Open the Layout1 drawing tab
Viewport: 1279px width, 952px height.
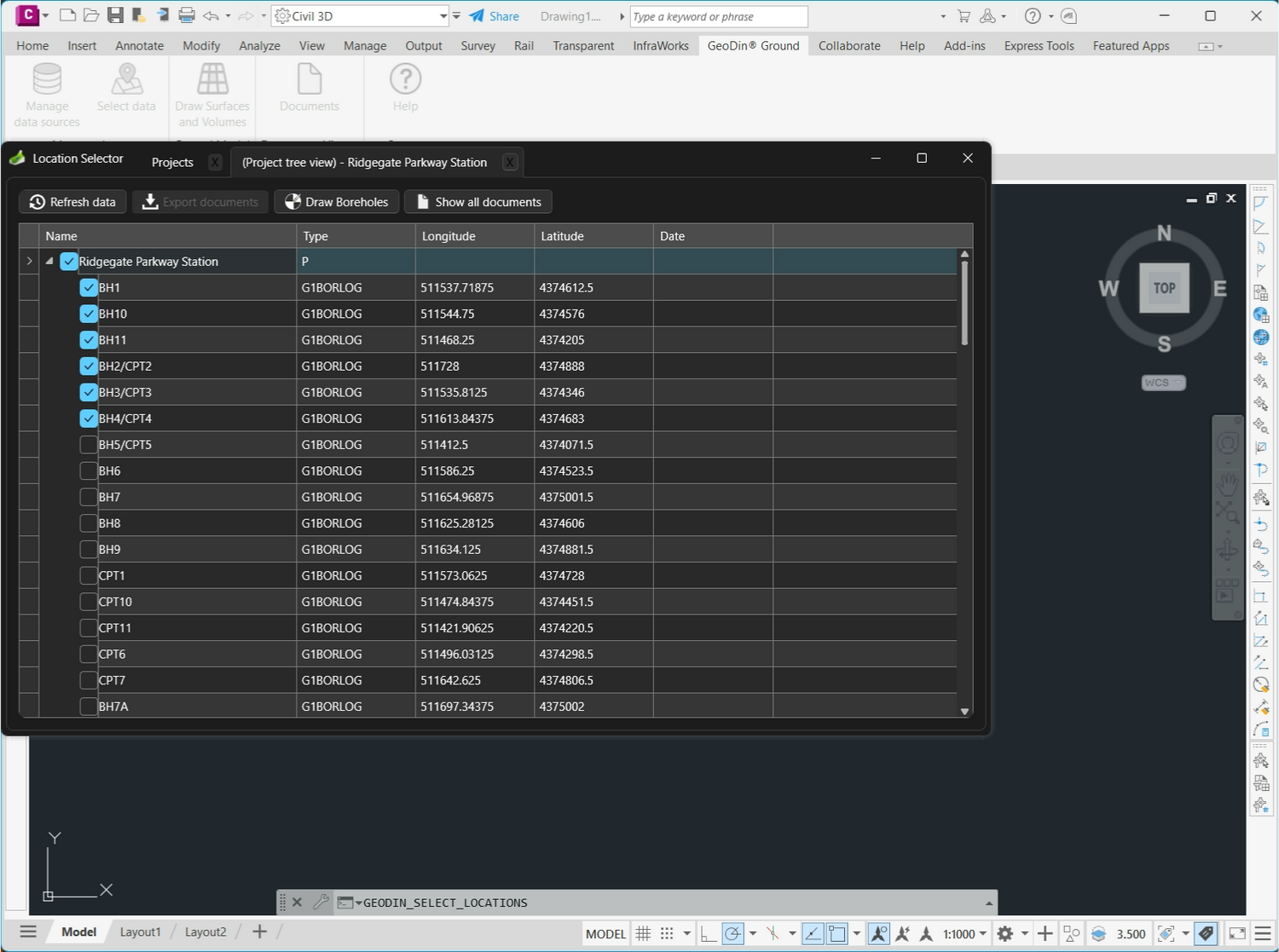coord(140,932)
